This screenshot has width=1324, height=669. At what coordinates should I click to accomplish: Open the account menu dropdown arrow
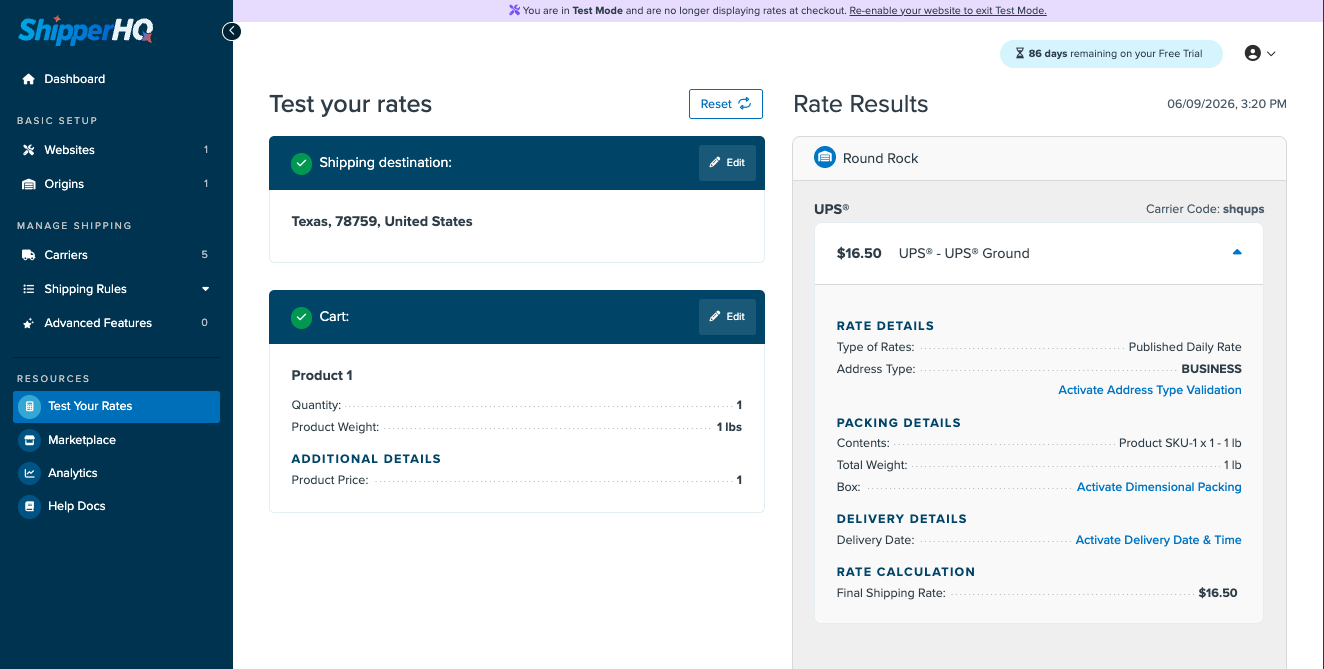point(1271,54)
